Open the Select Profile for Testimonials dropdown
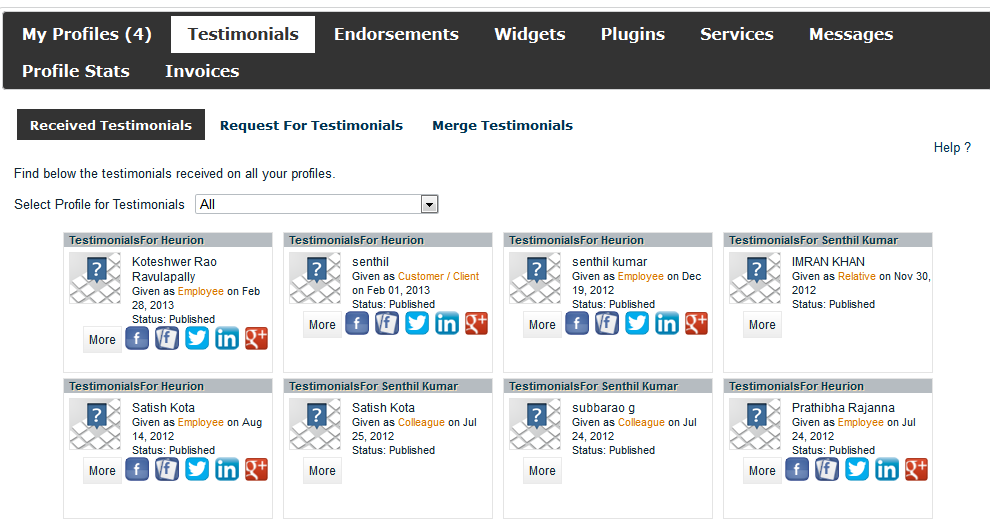Screen dimensions: 990x521 317,204
